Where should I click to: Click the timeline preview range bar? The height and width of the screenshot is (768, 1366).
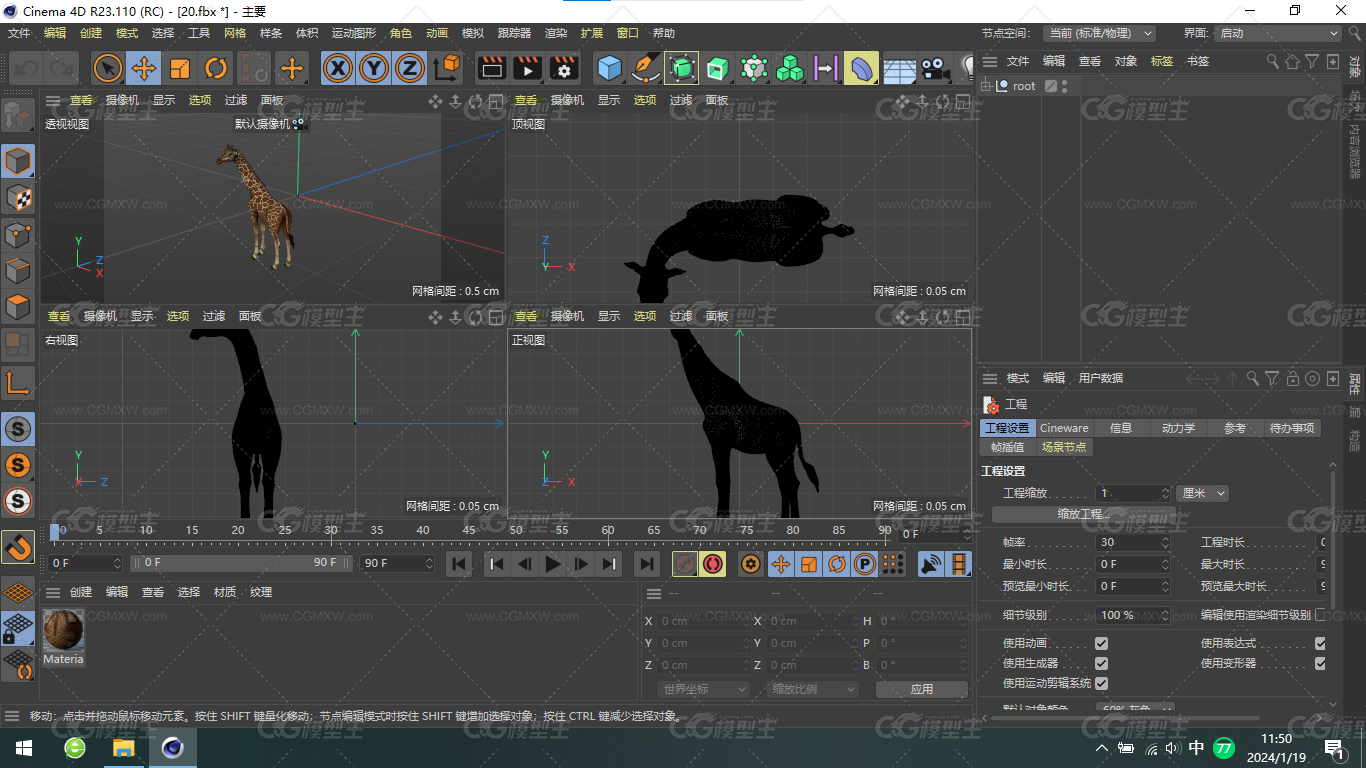point(242,563)
